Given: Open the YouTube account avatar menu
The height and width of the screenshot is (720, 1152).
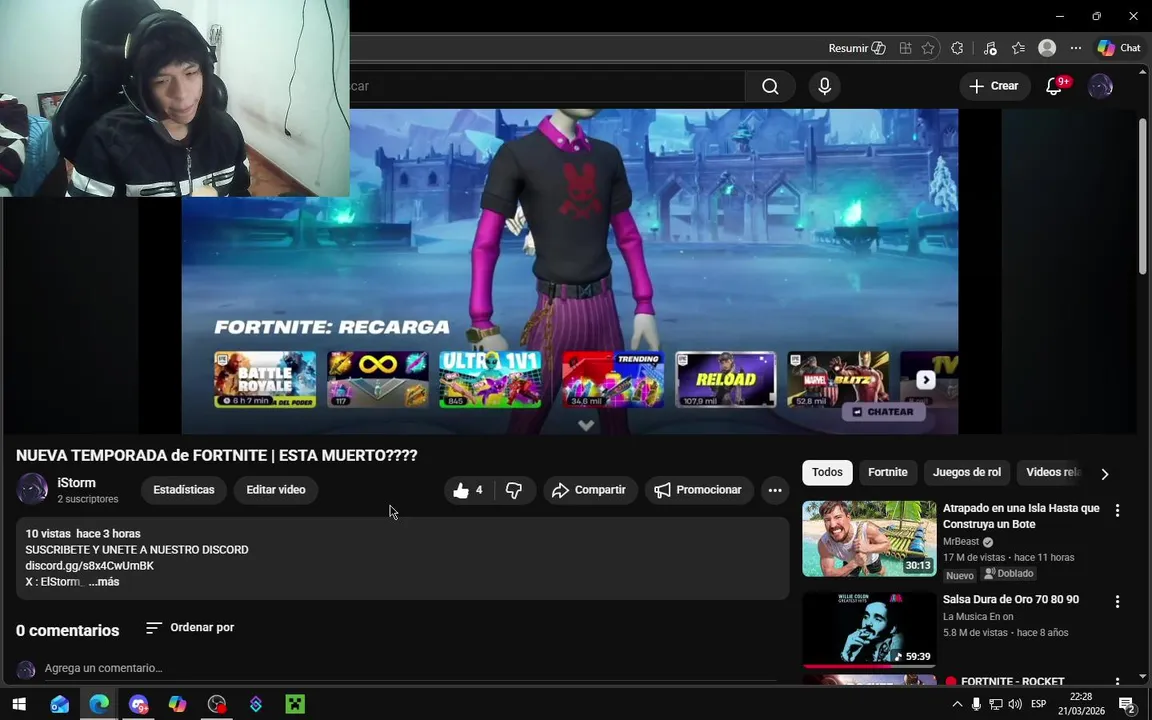Looking at the screenshot, I should pyautogui.click(x=1100, y=87).
